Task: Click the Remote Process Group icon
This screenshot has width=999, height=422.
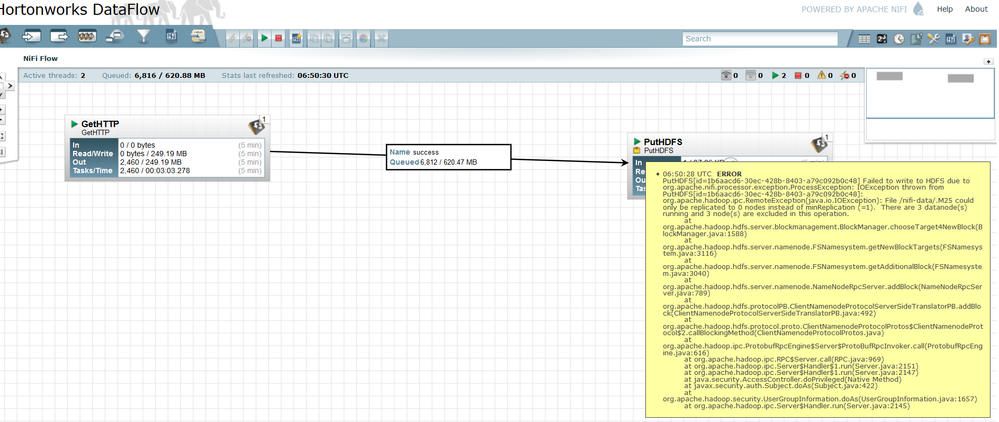Action: (x=115, y=37)
